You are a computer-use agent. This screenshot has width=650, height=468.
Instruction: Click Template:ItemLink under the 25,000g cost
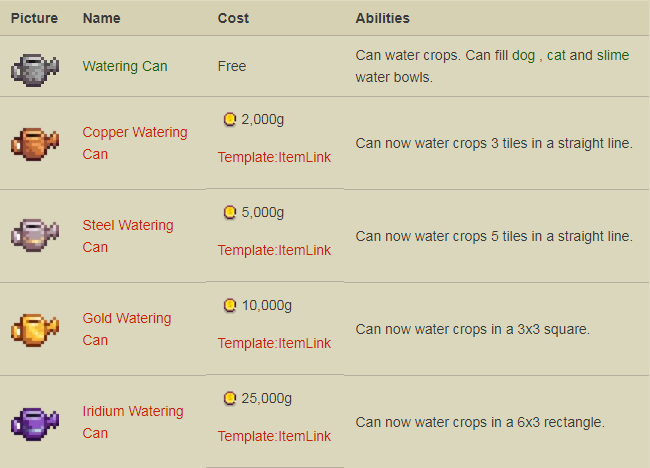(274, 436)
